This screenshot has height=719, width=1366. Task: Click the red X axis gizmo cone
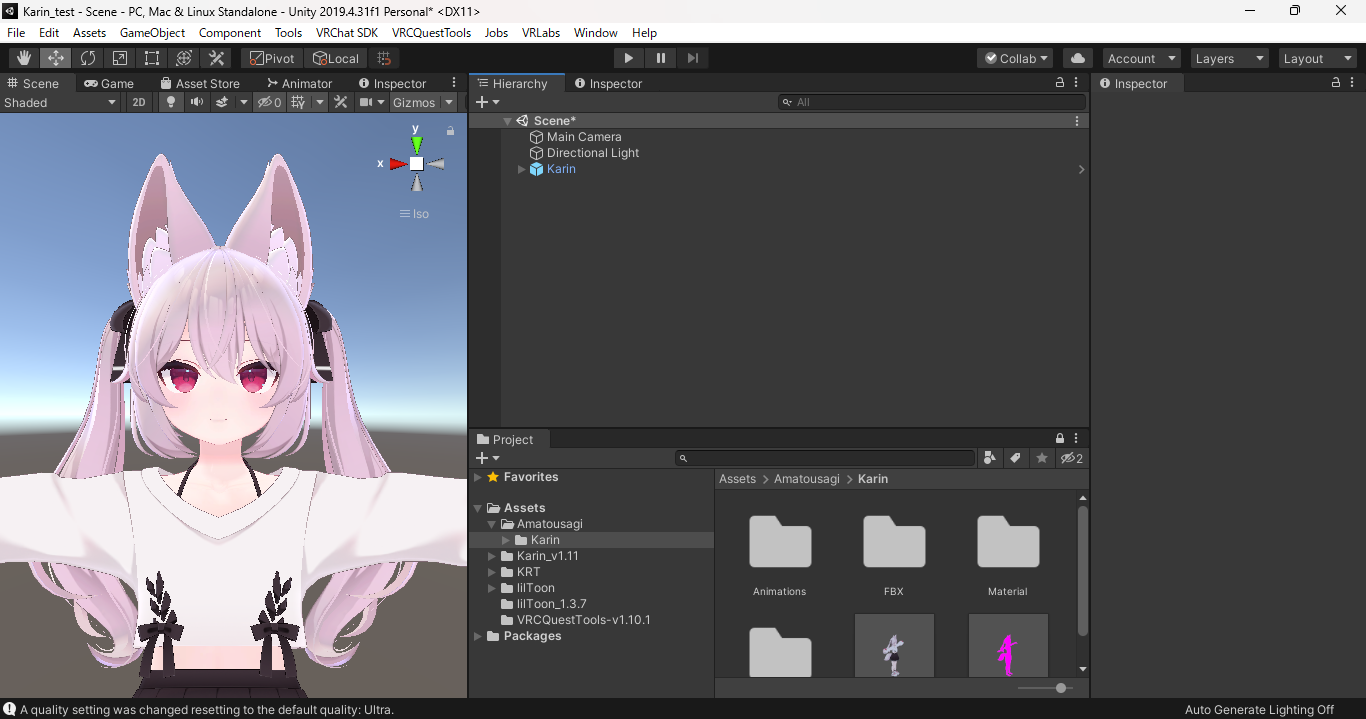point(397,164)
